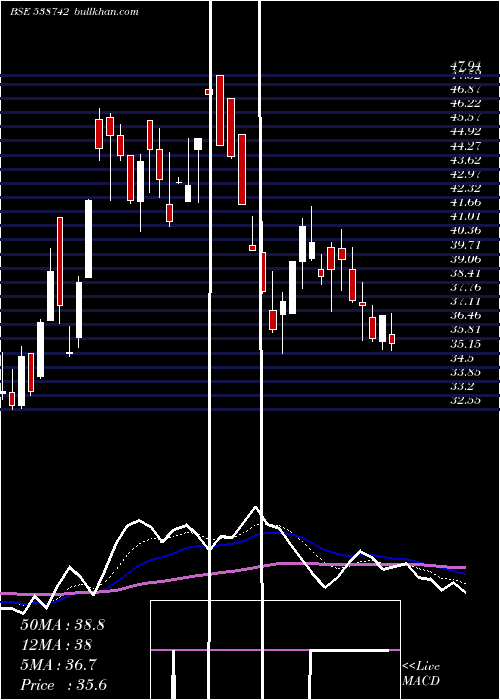
Task: Click the 50MA : 38.8 readout
Action: point(62,625)
